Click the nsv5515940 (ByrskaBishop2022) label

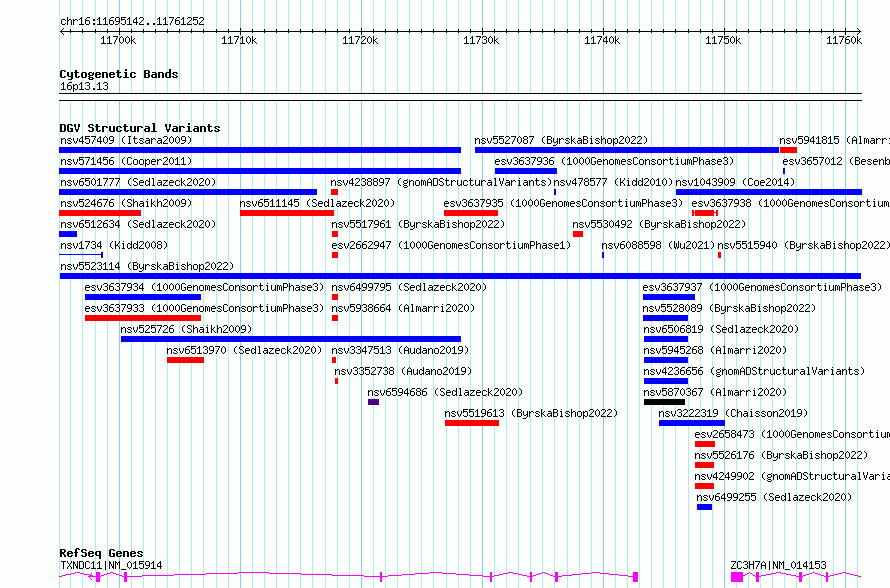click(803, 245)
